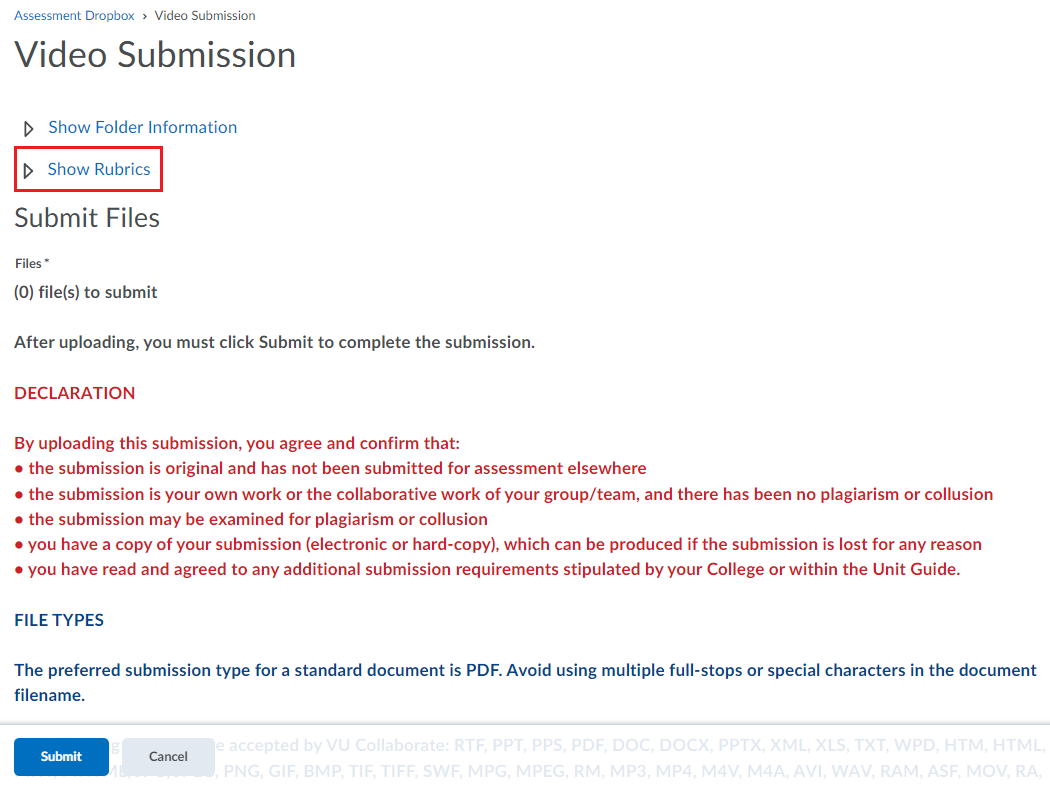
Task: Open the Assessment Dropbox breadcrumb link
Action: pyautogui.click(x=73, y=15)
